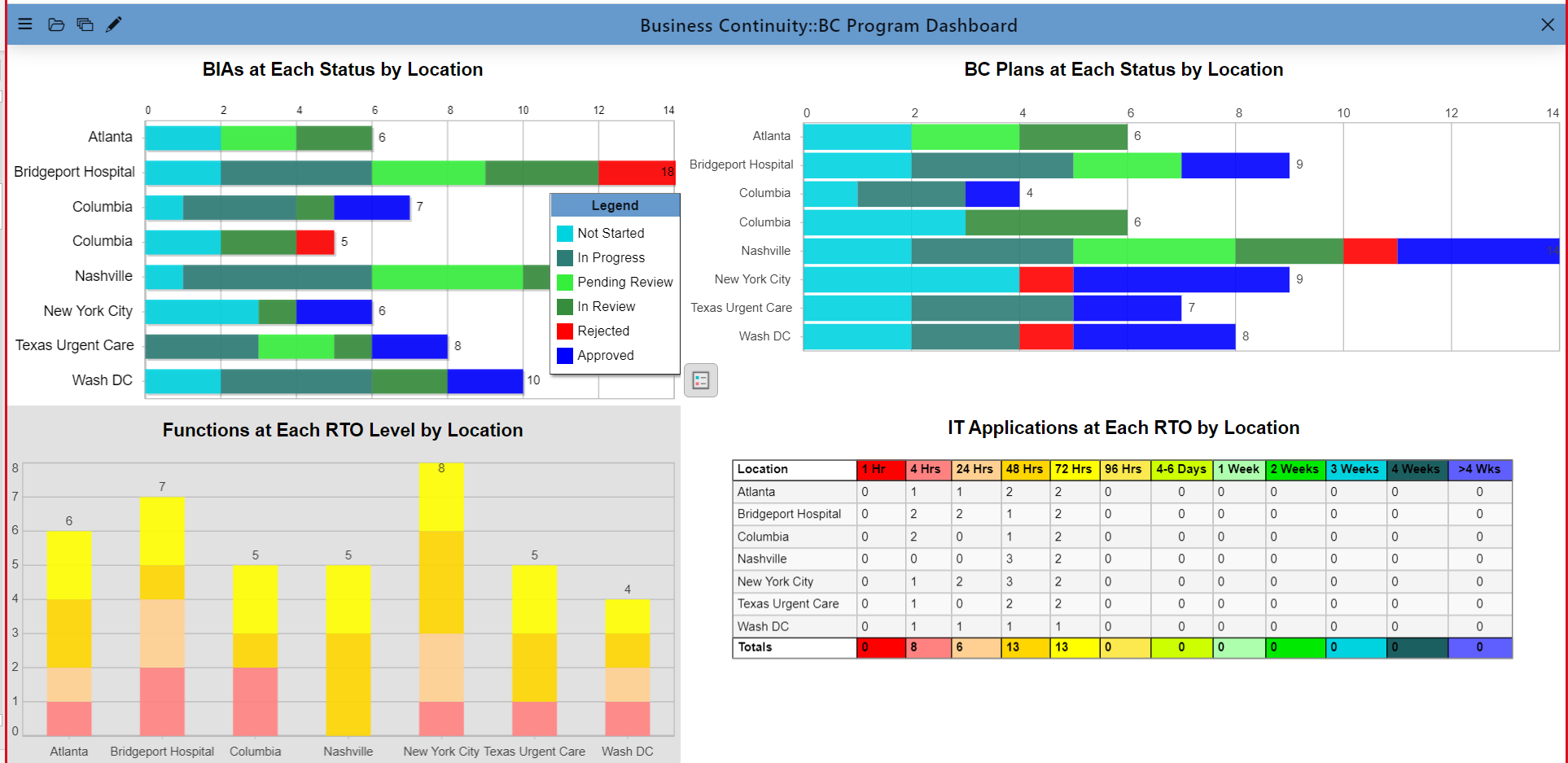The width and height of the screenshot is (1568, 763).
Task: Click the New York City functions column
Action: (441, 599)
